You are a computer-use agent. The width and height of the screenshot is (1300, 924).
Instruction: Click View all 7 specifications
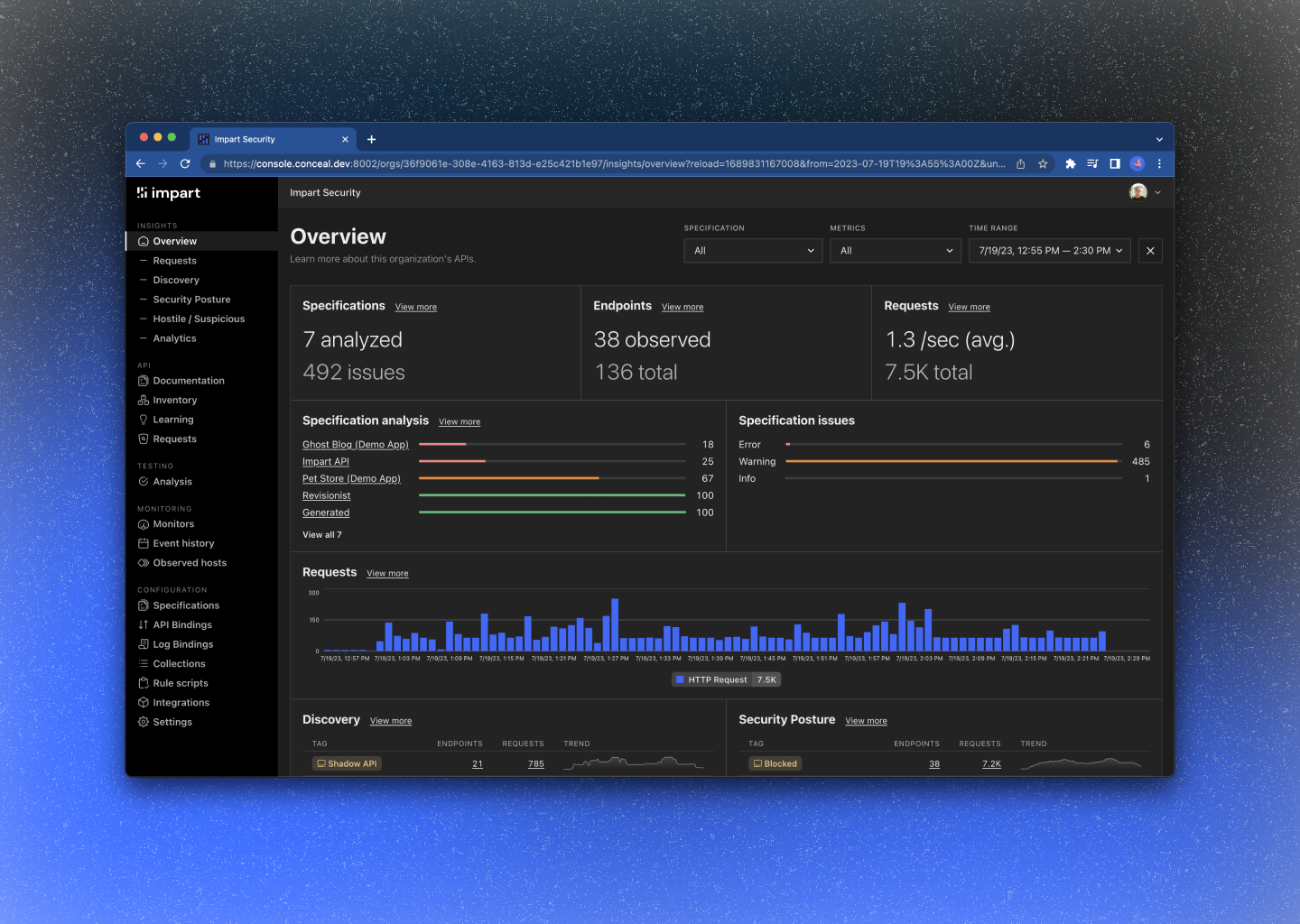(322, 535)
